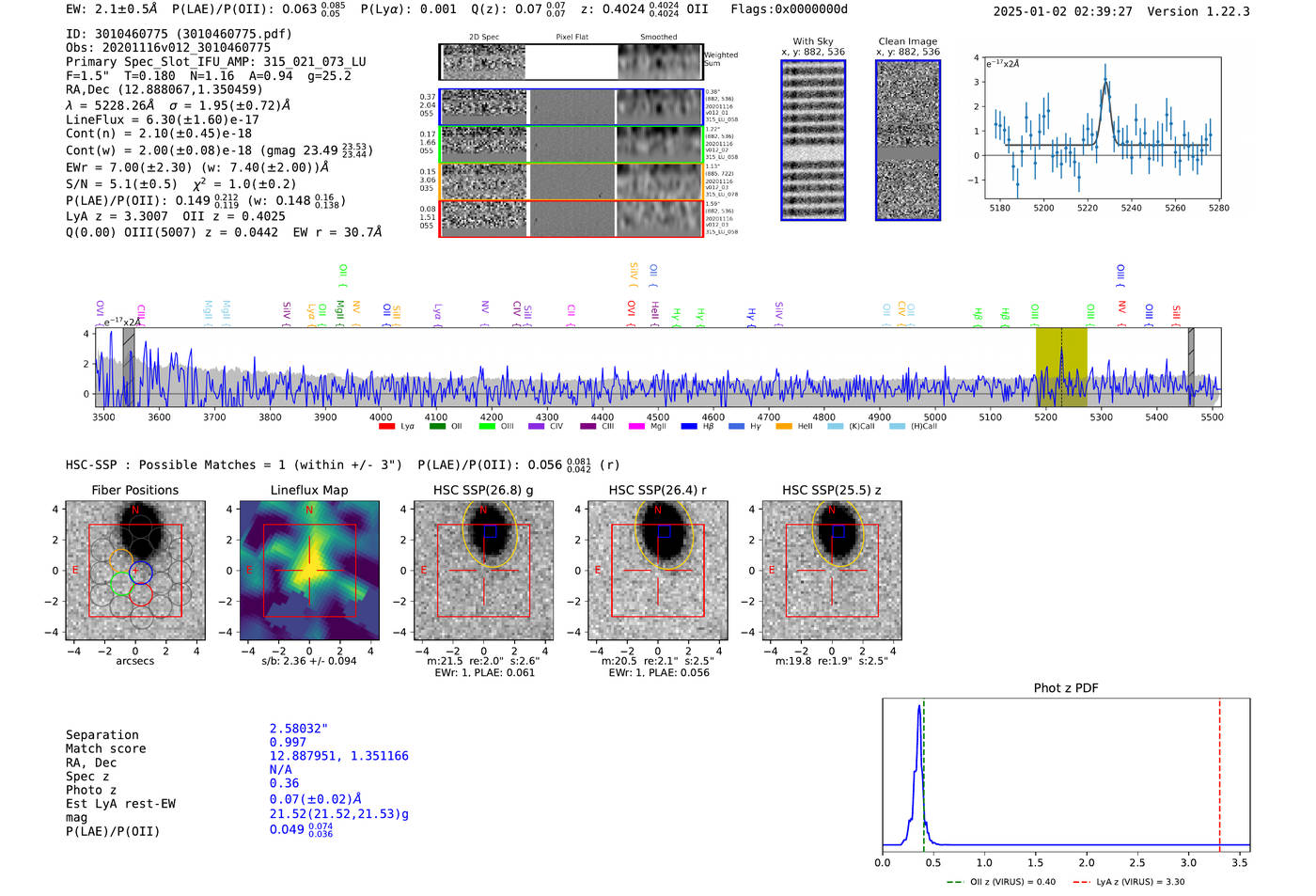Open the Lineflux Map image
Screen dimensions: 1316x896
[x=309, y=571]
